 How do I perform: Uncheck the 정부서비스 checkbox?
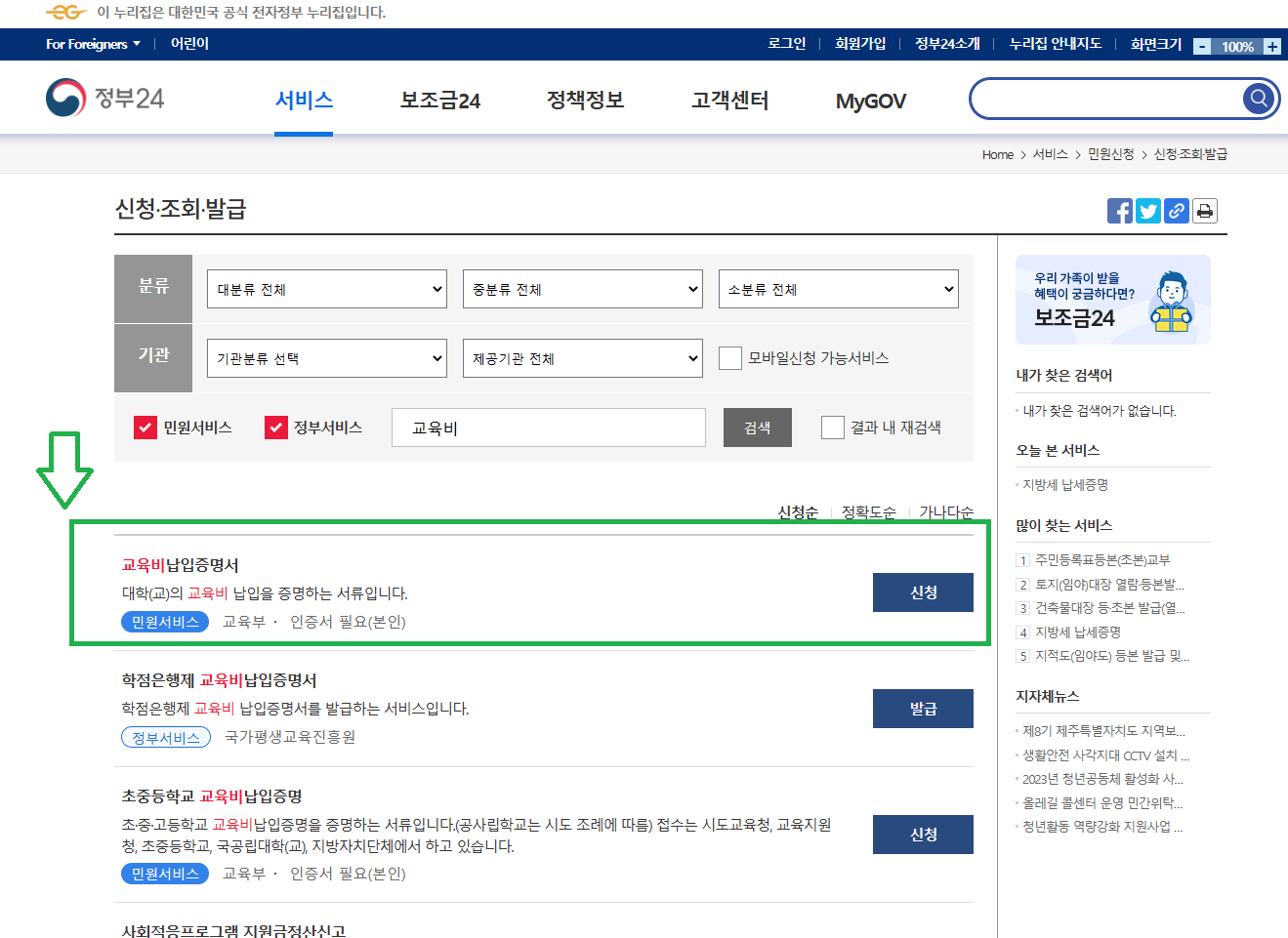tap(276, 428)
